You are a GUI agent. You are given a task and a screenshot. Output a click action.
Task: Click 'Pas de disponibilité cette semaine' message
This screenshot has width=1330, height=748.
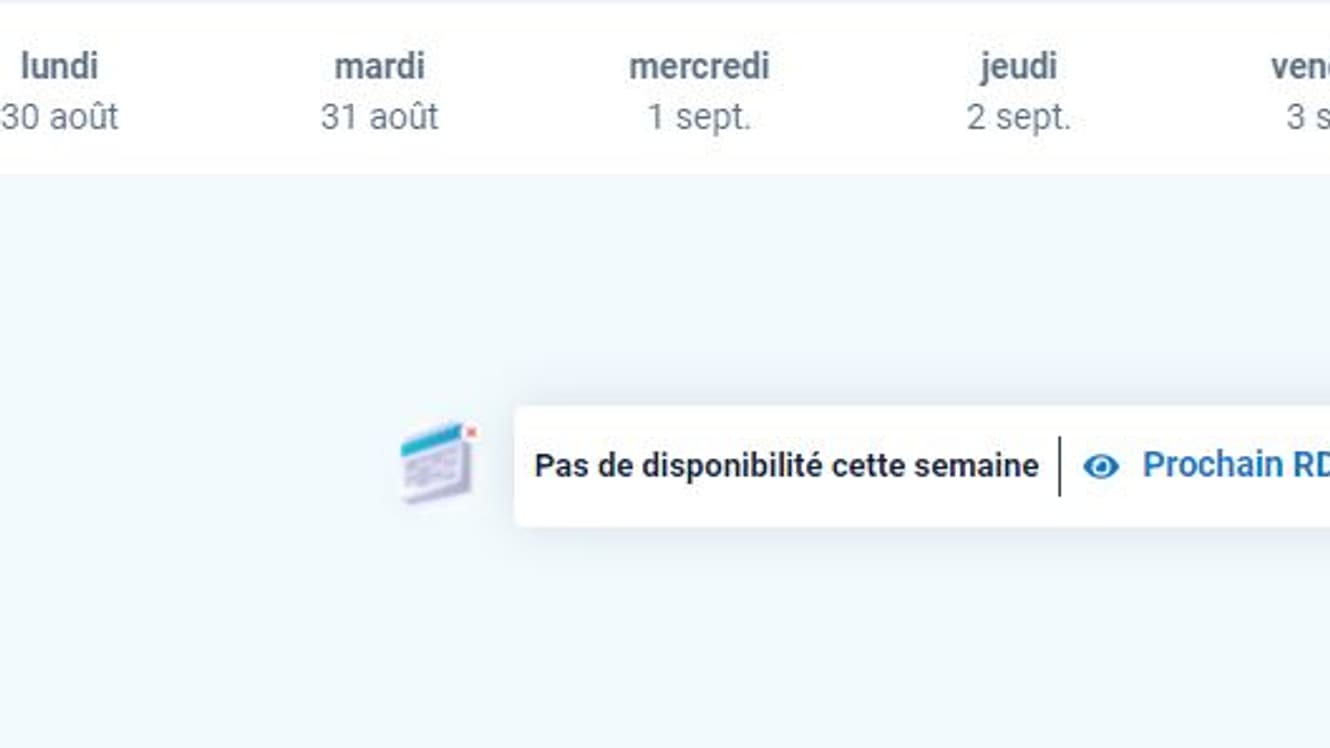click(x=786, y=466)
